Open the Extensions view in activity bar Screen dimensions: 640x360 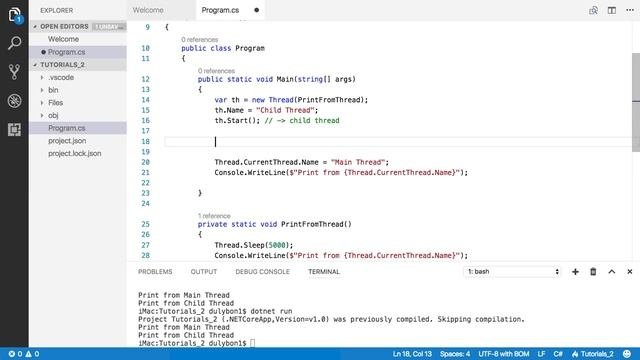[14, 130]
